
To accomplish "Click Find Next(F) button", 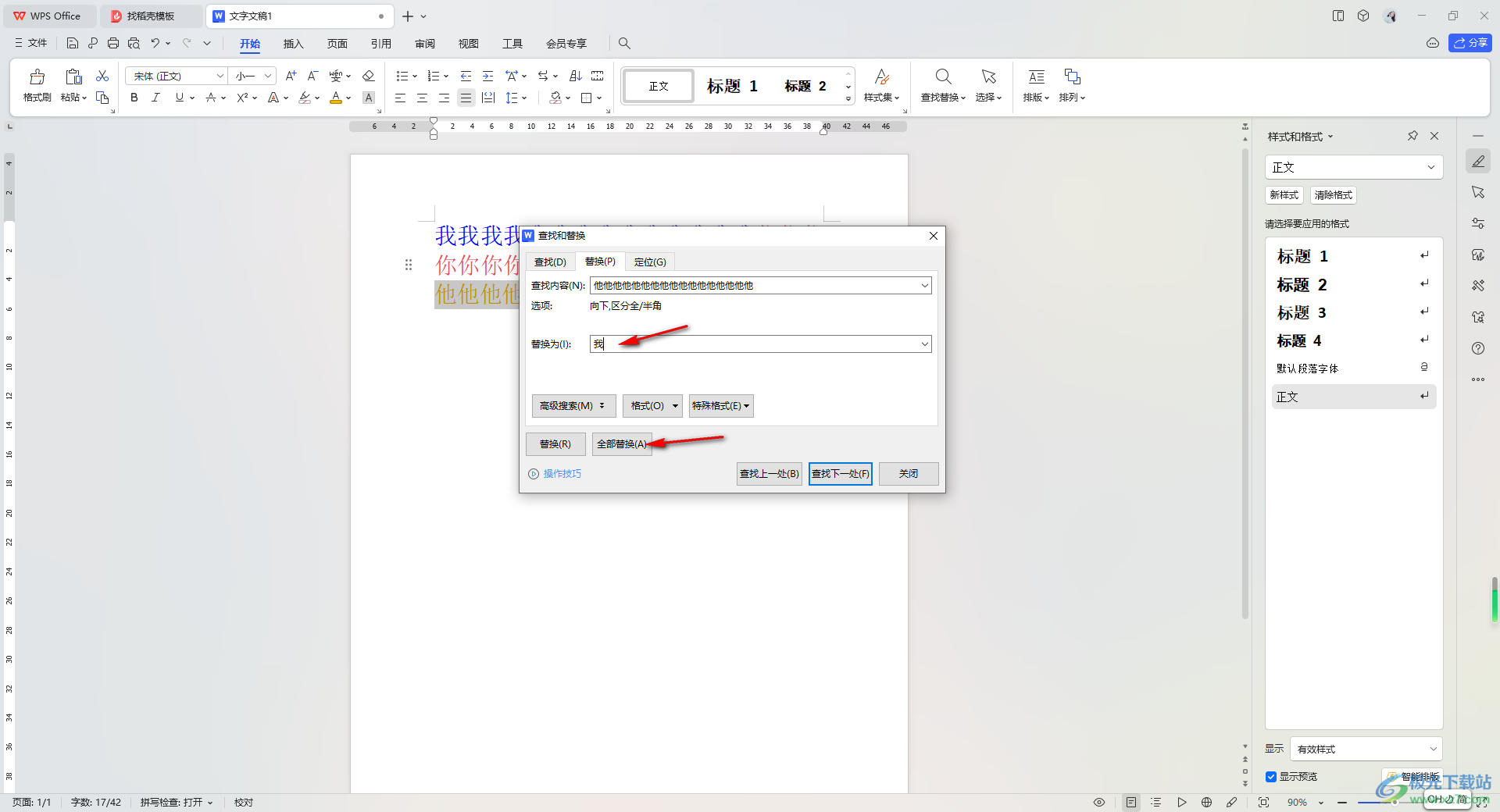I will 840,474.
